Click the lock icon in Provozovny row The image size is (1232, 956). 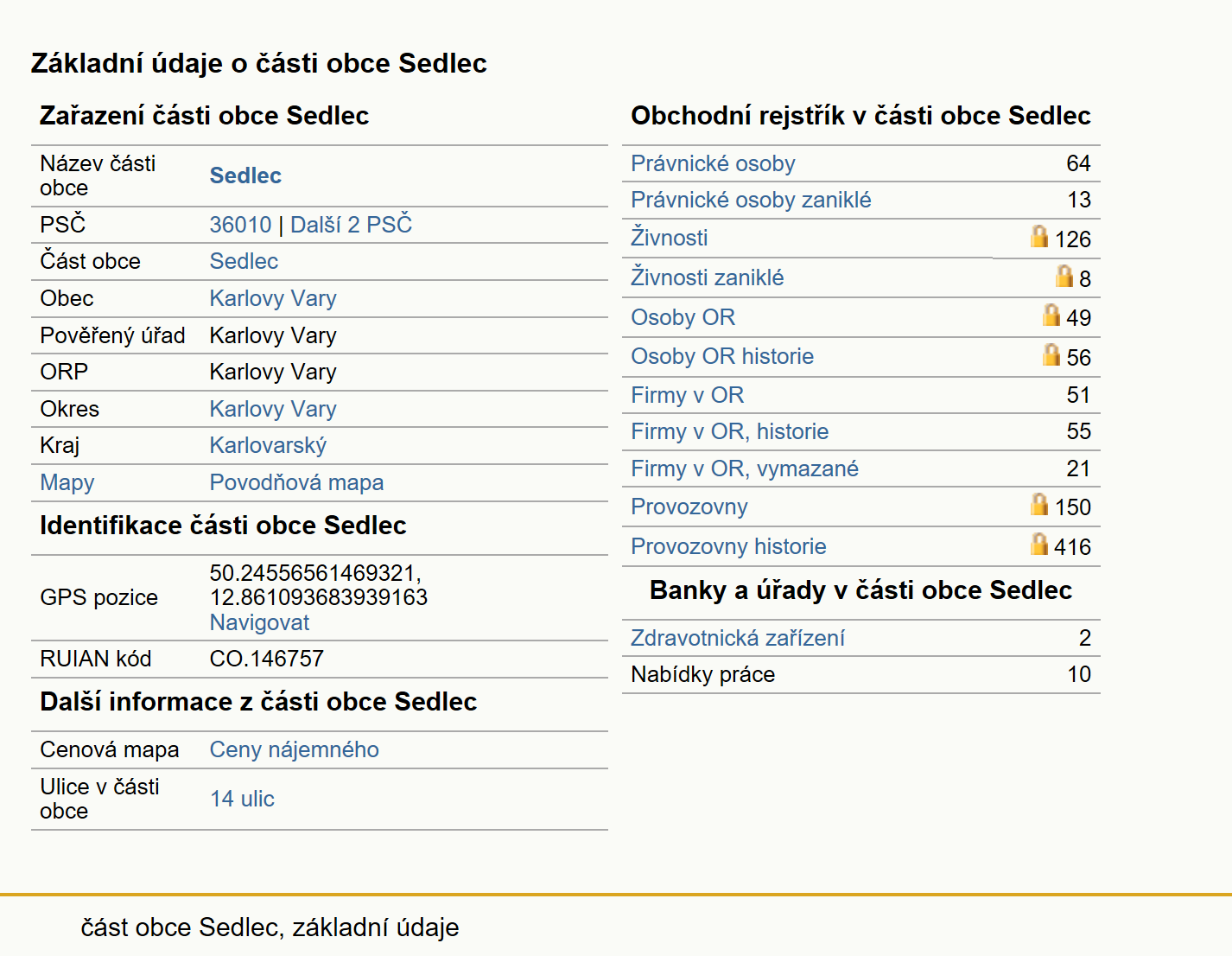pos(1039,504)
